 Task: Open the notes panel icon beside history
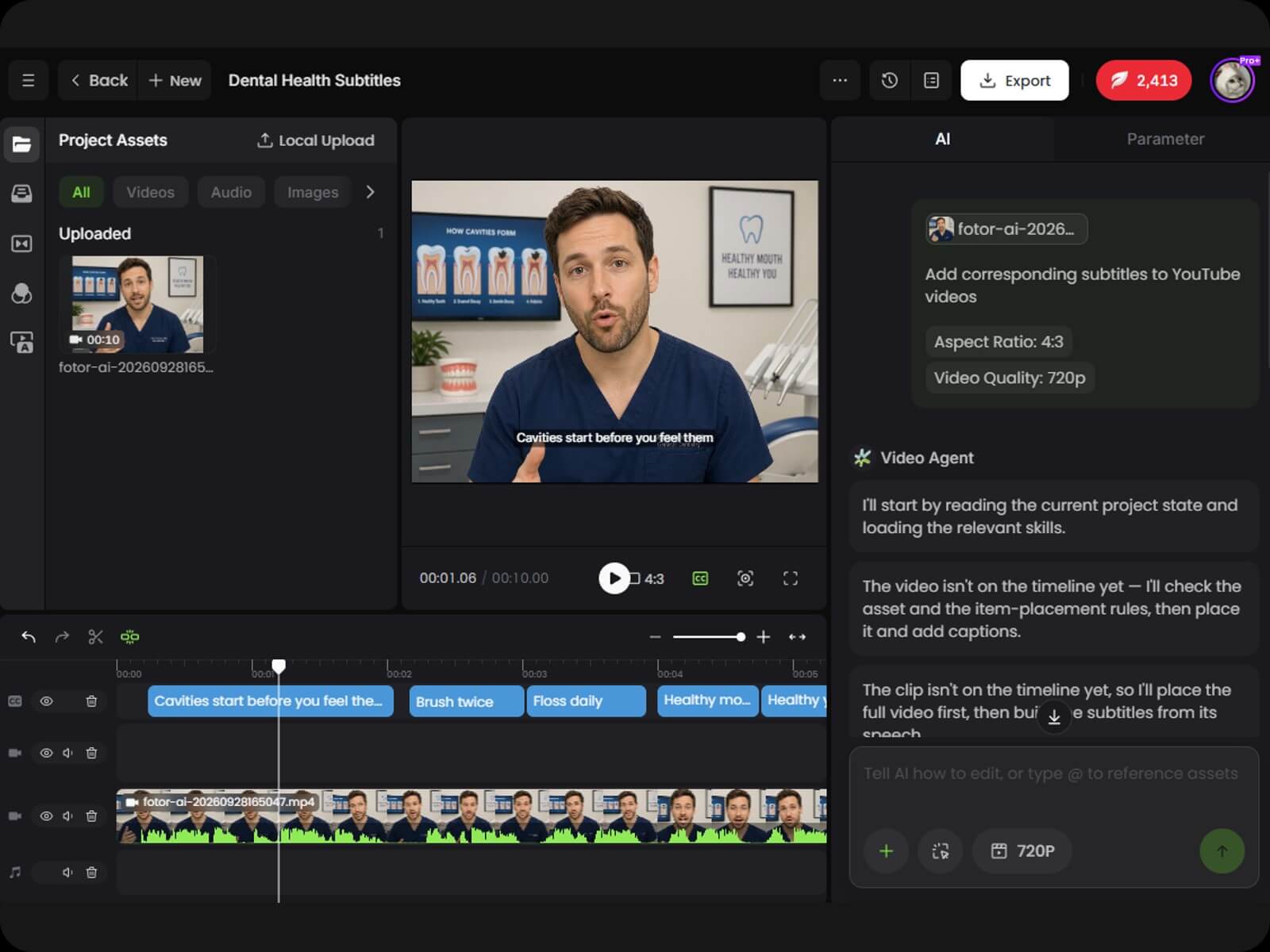pyautogui.click(x=932, y=80)
